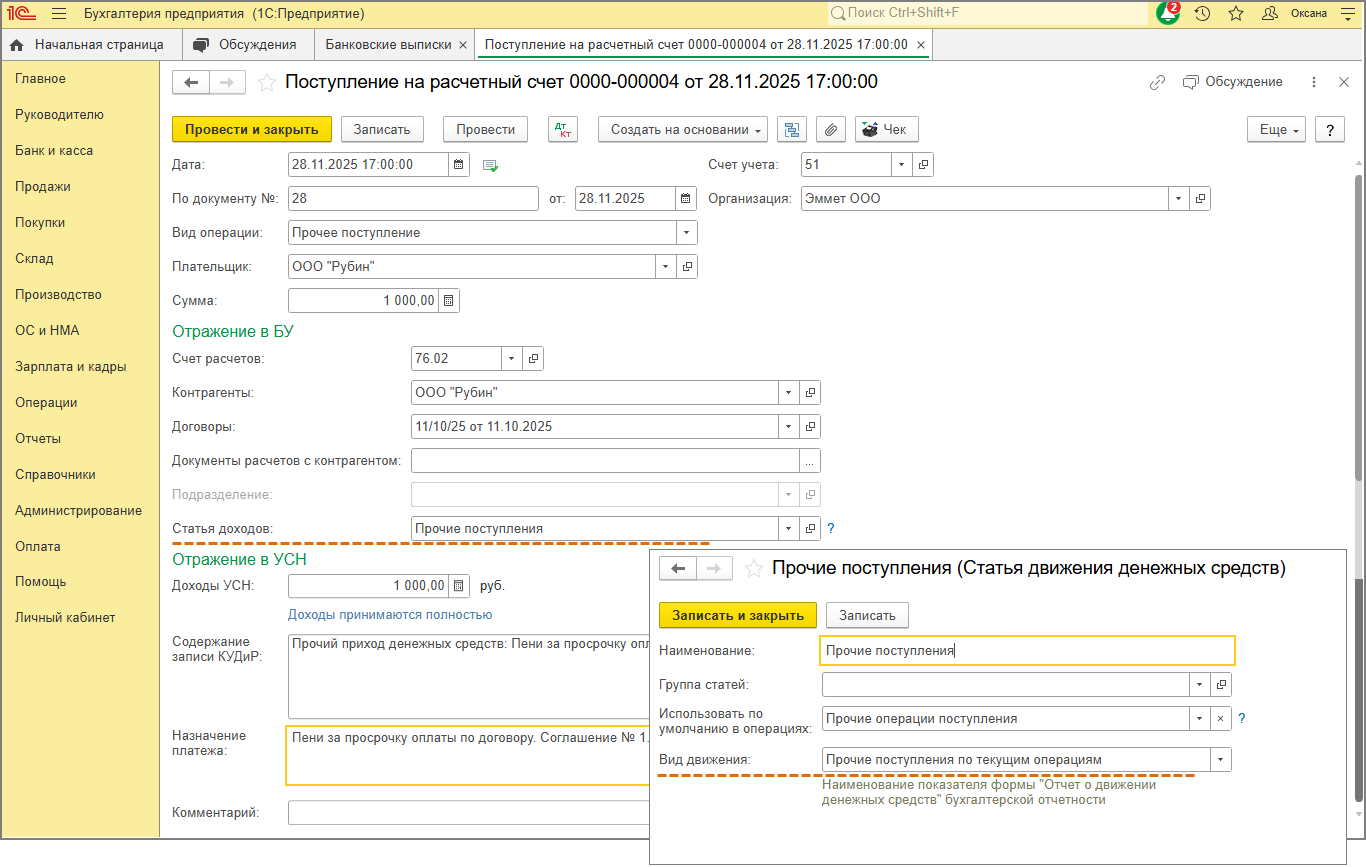1366x867 pixels.
Task: Open Банк и касса section
Action: tap(54, 151)
